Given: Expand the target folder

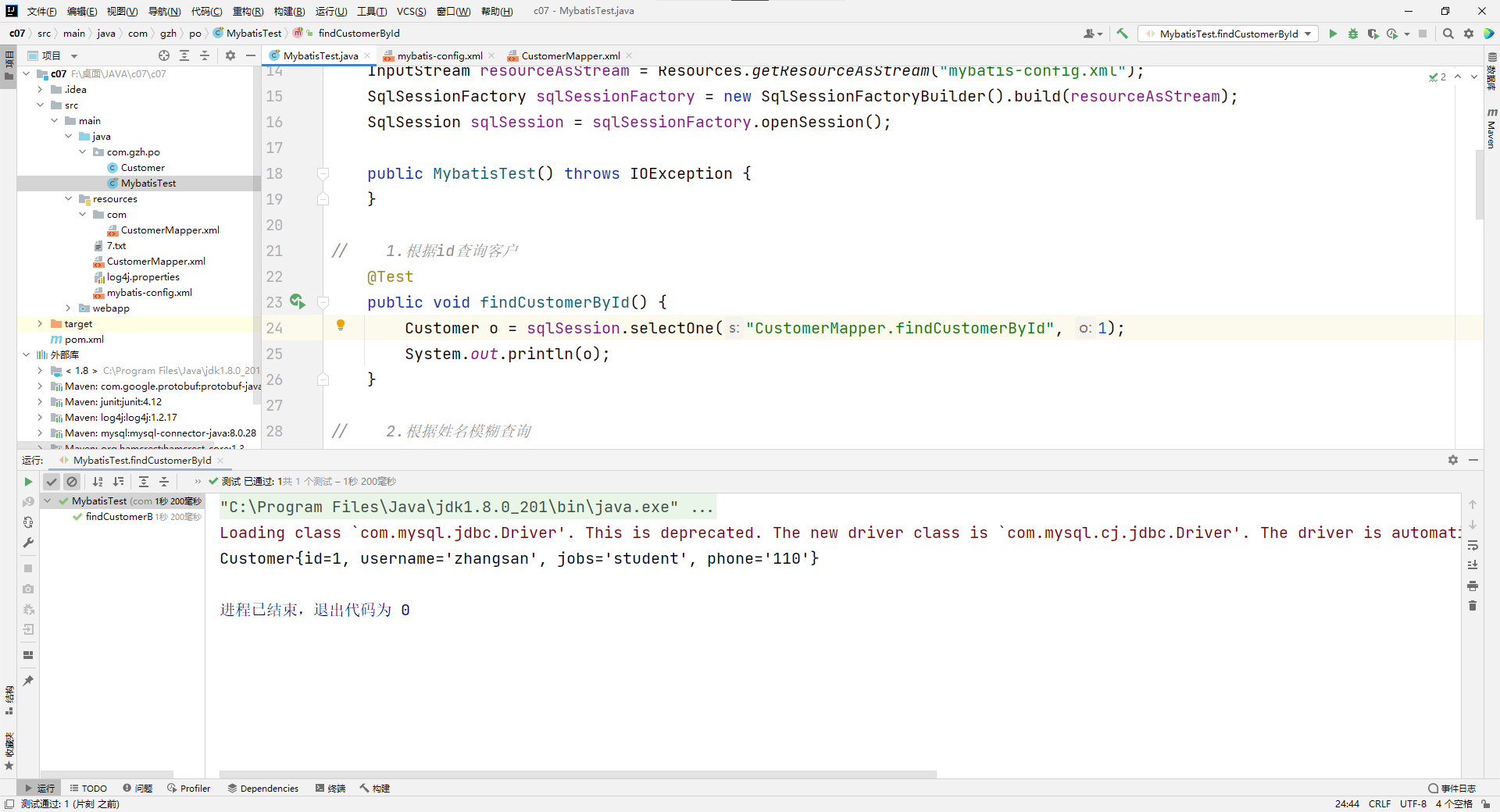Looking at the screenshot, I should tap(40, 323).
